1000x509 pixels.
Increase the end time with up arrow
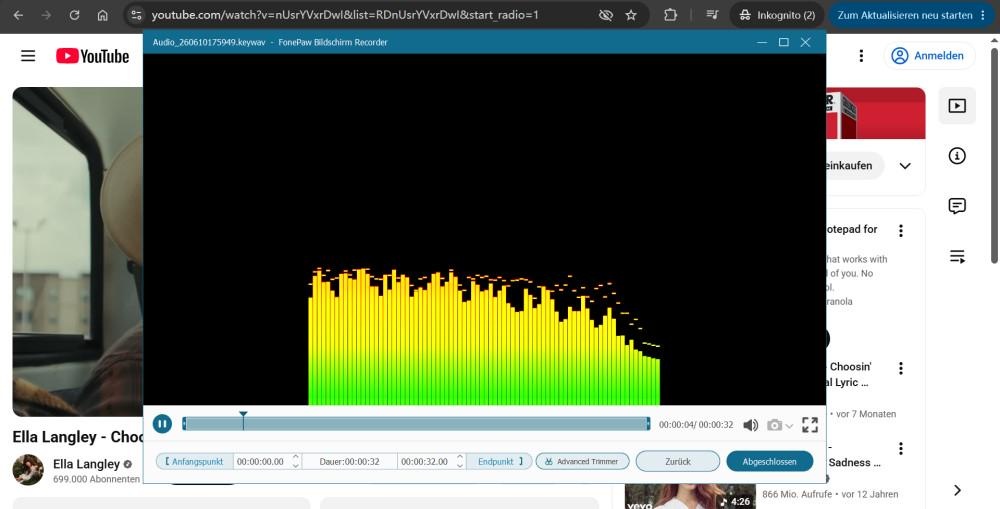[460, 457]
